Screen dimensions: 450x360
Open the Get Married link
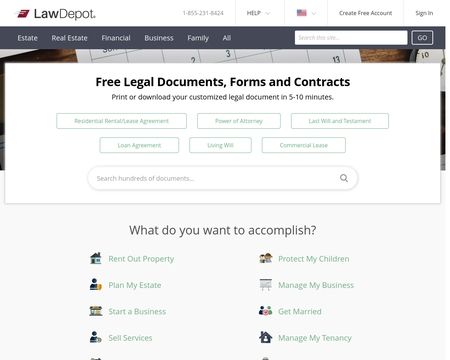pyautogui.click(x=300, y=311)
